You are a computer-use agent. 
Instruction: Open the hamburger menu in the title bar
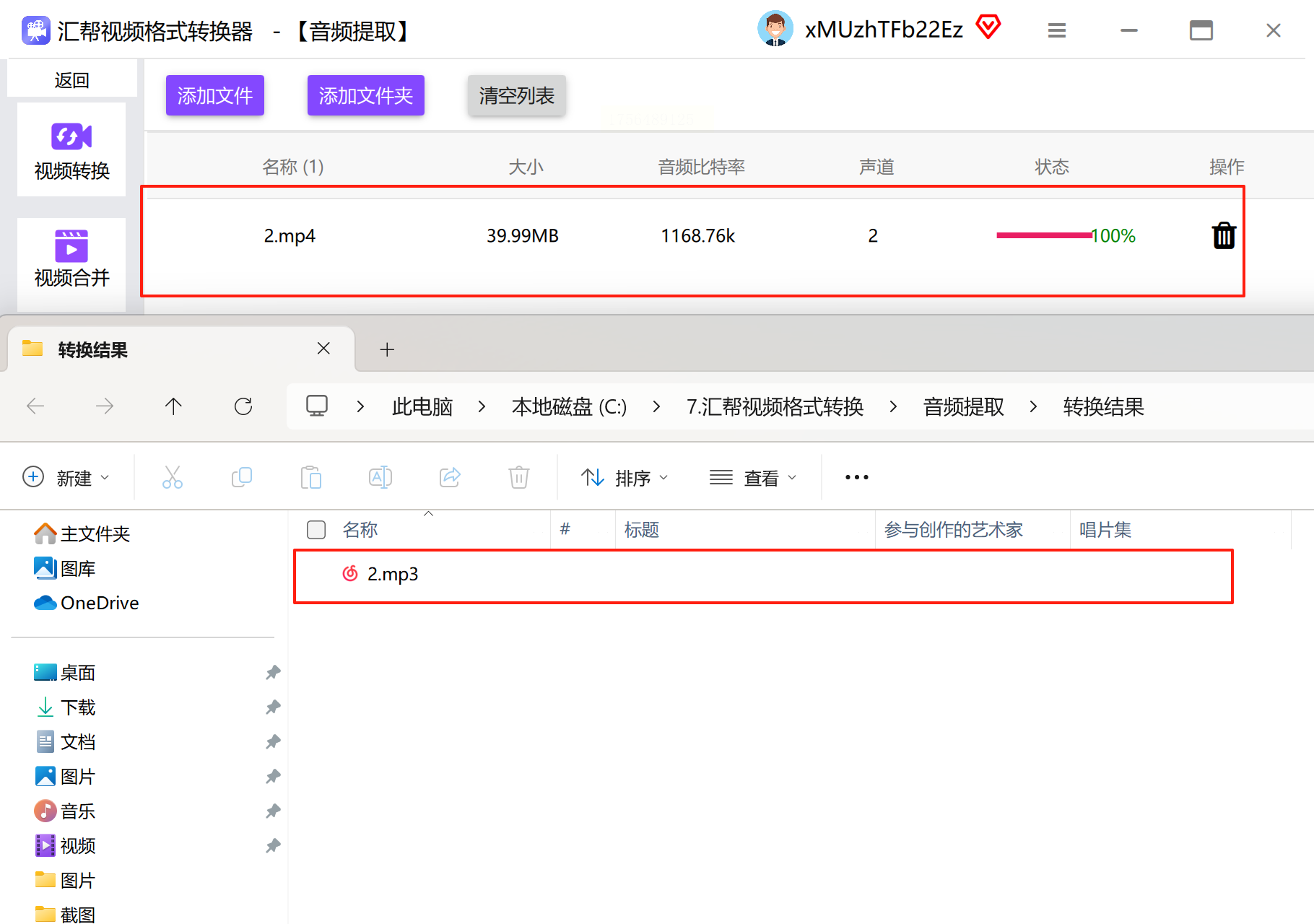pyautogui.click(x=1057, y=30)
